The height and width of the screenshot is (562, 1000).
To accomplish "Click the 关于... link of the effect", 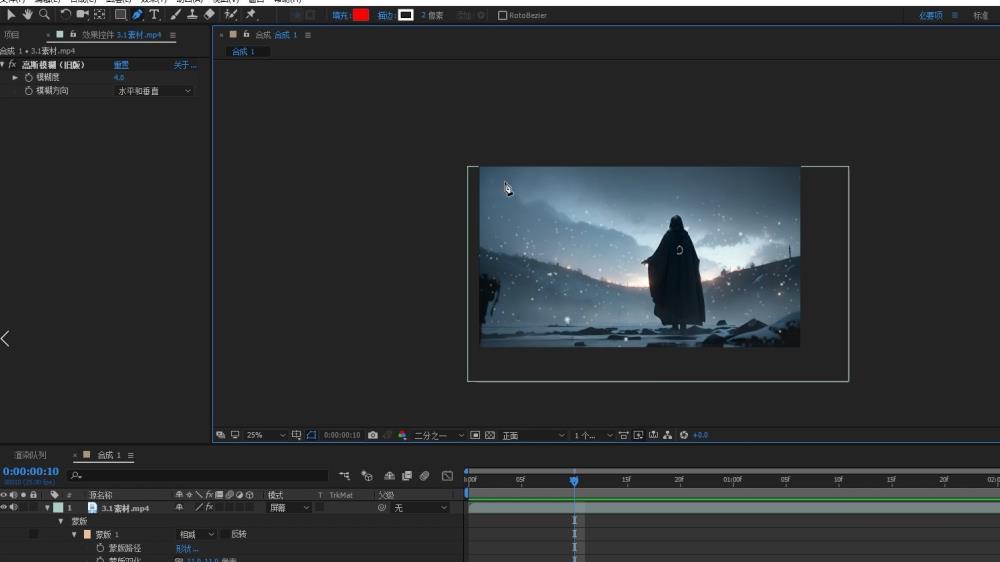I will [x=185, y=65].
